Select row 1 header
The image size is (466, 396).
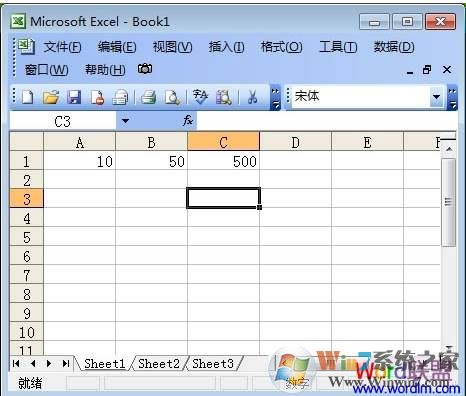tap(27, 161)
